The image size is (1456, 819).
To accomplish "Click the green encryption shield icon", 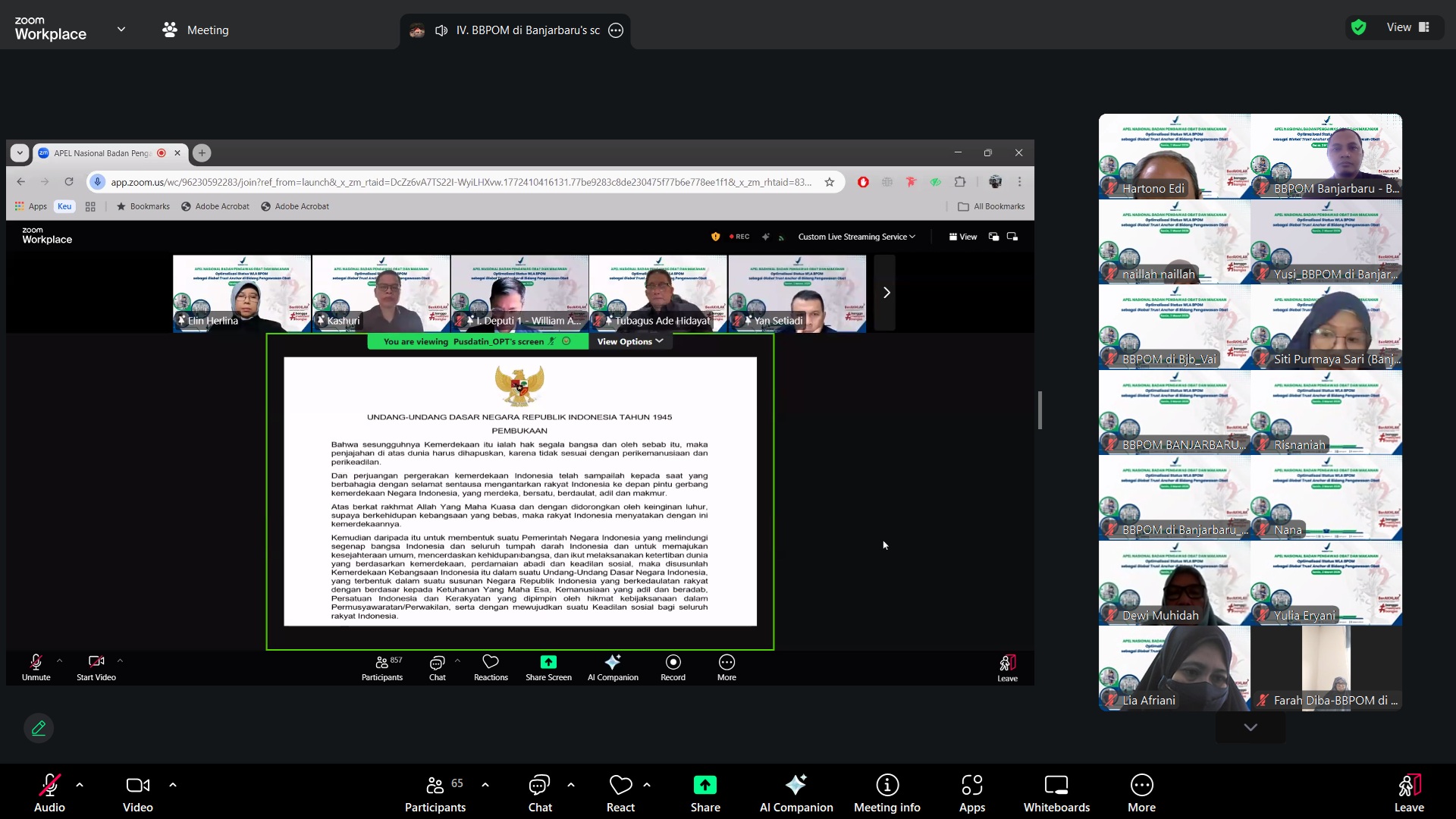I will (x=1359, y=27).
